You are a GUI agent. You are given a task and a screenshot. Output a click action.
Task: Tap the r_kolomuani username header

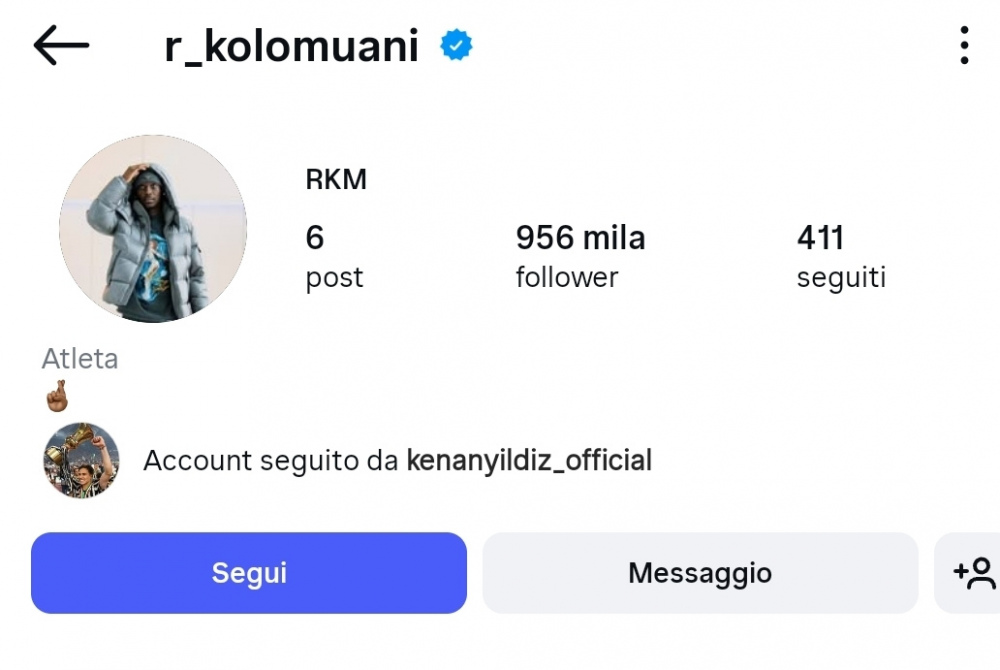coord(291,46)
